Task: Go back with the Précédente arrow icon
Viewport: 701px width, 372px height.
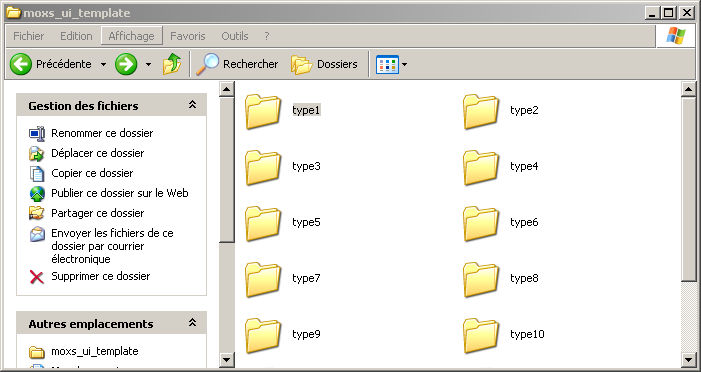Action: pyautogui.click(x=21, y=64)
